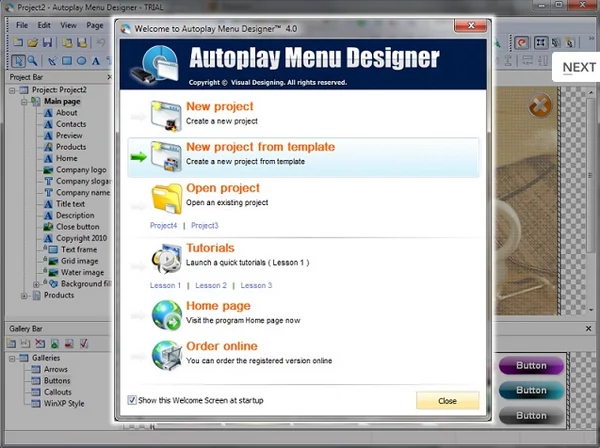Collapse the Main page tree node
The image size is (600, 448).
24,102
